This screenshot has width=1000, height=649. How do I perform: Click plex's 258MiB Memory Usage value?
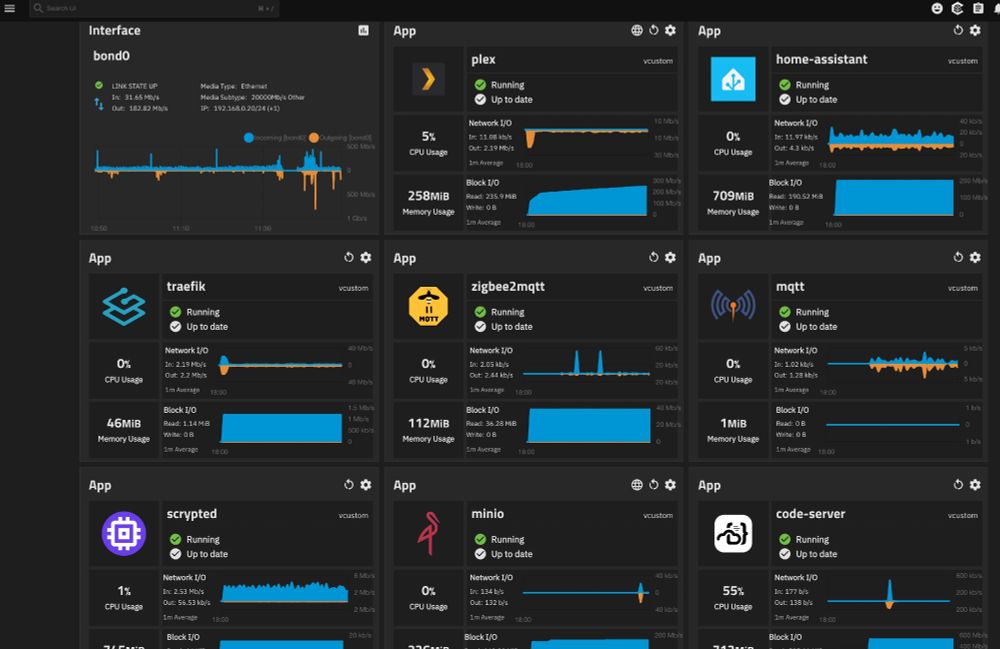point(429,196)
